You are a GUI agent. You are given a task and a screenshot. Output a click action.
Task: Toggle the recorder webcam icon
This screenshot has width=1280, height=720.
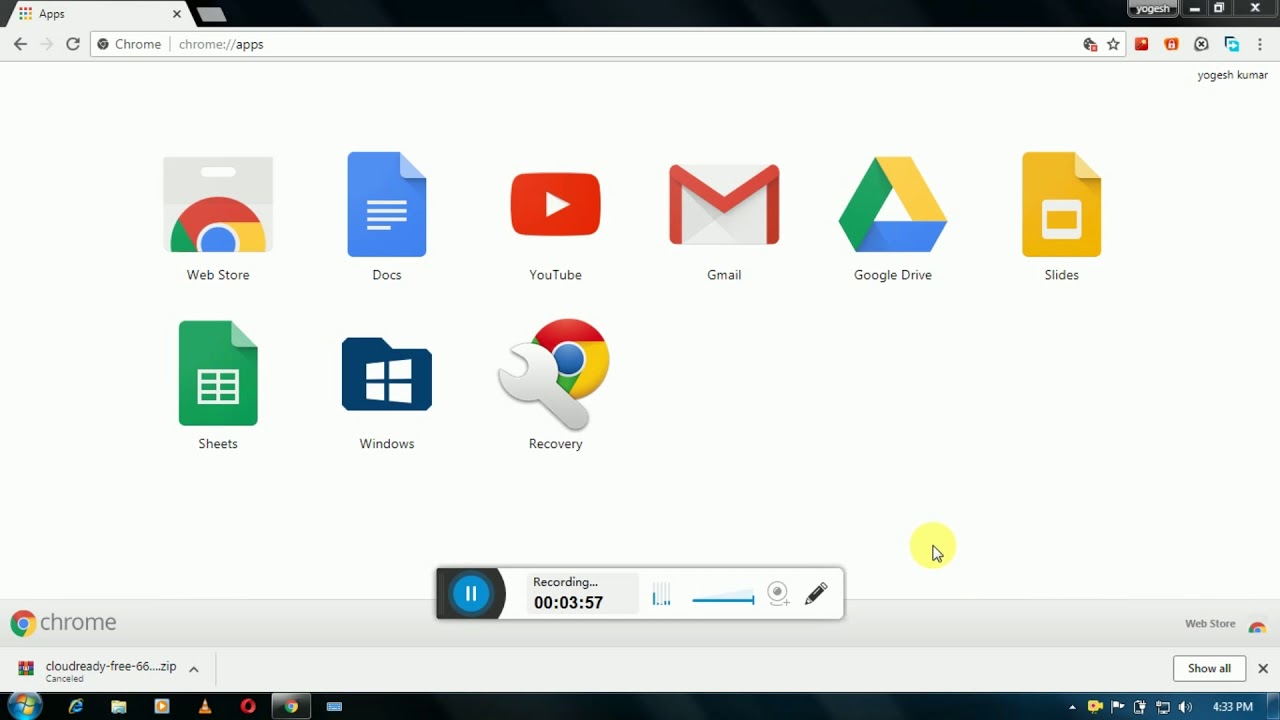[778, 594]
